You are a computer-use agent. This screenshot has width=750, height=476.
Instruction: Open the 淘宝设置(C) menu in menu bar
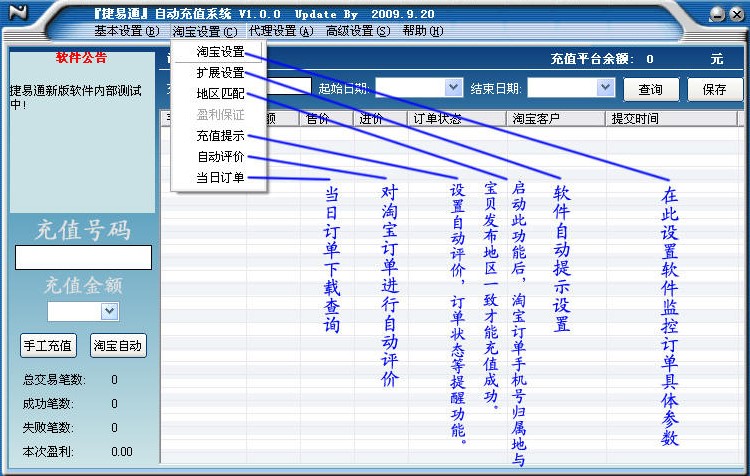(205, 31)
